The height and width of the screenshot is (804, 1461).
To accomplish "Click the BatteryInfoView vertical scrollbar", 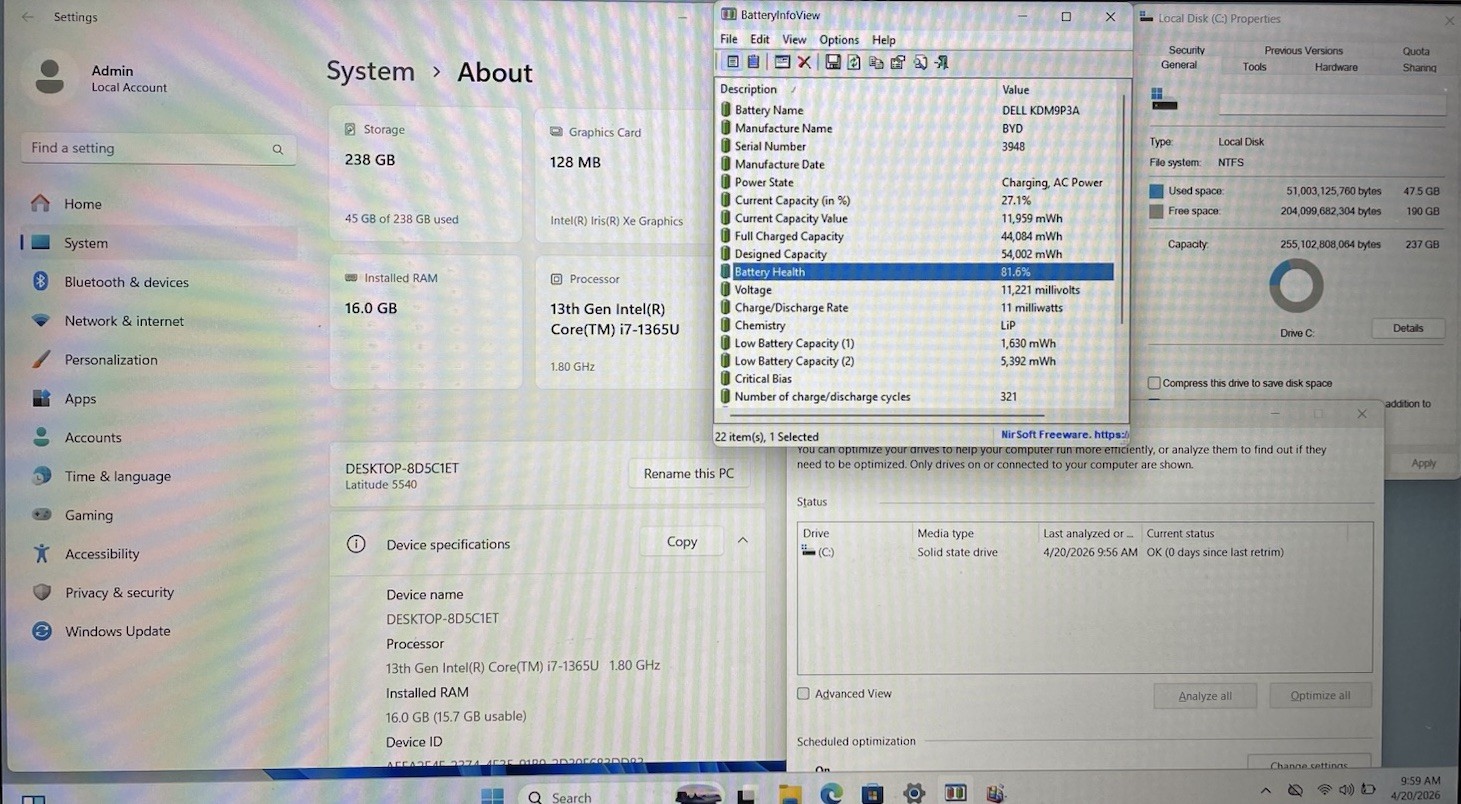I will (x=1121, y=210).
